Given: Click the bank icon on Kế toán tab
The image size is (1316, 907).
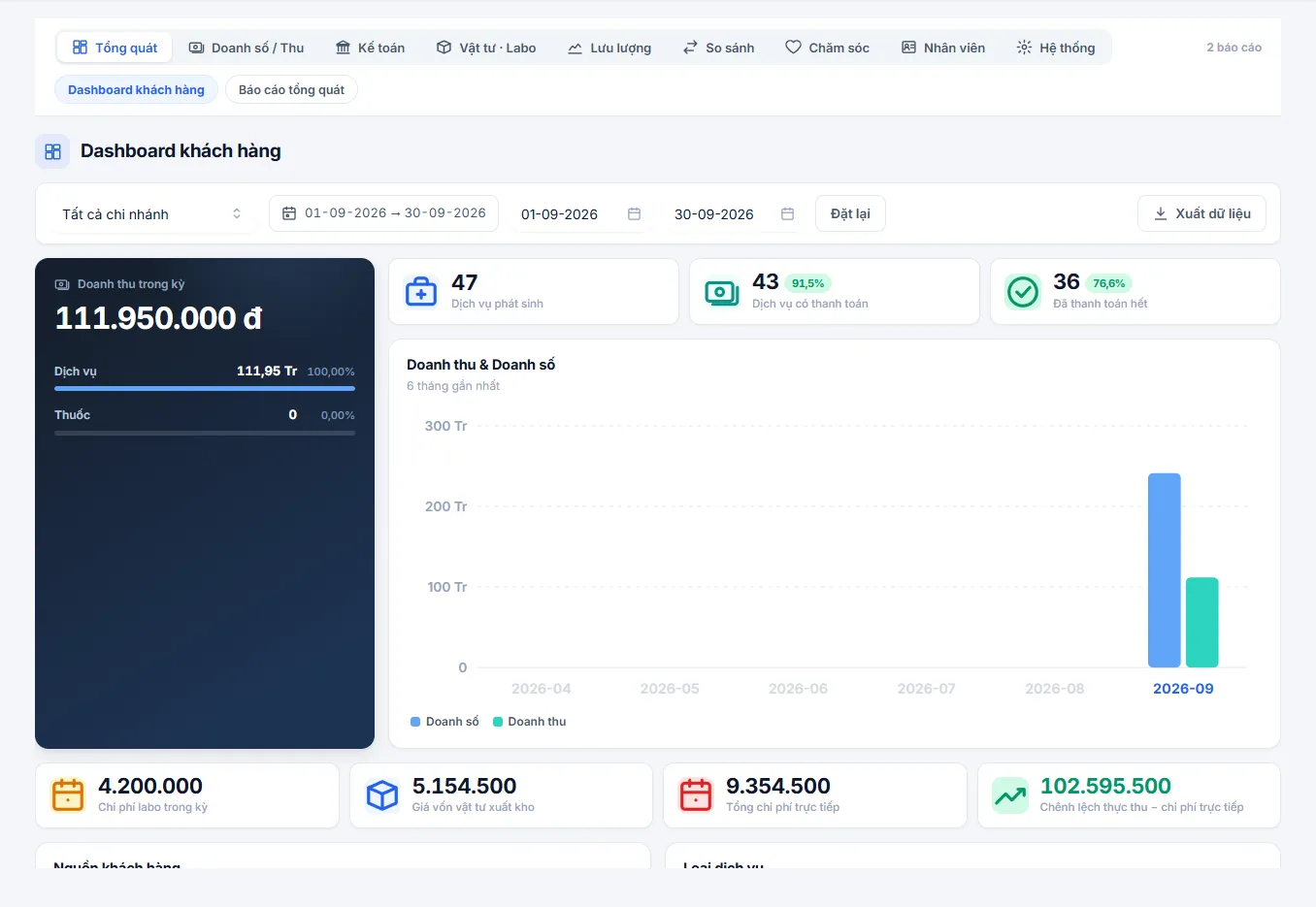Looking at the screenshot, I should (x=343, y=48).
